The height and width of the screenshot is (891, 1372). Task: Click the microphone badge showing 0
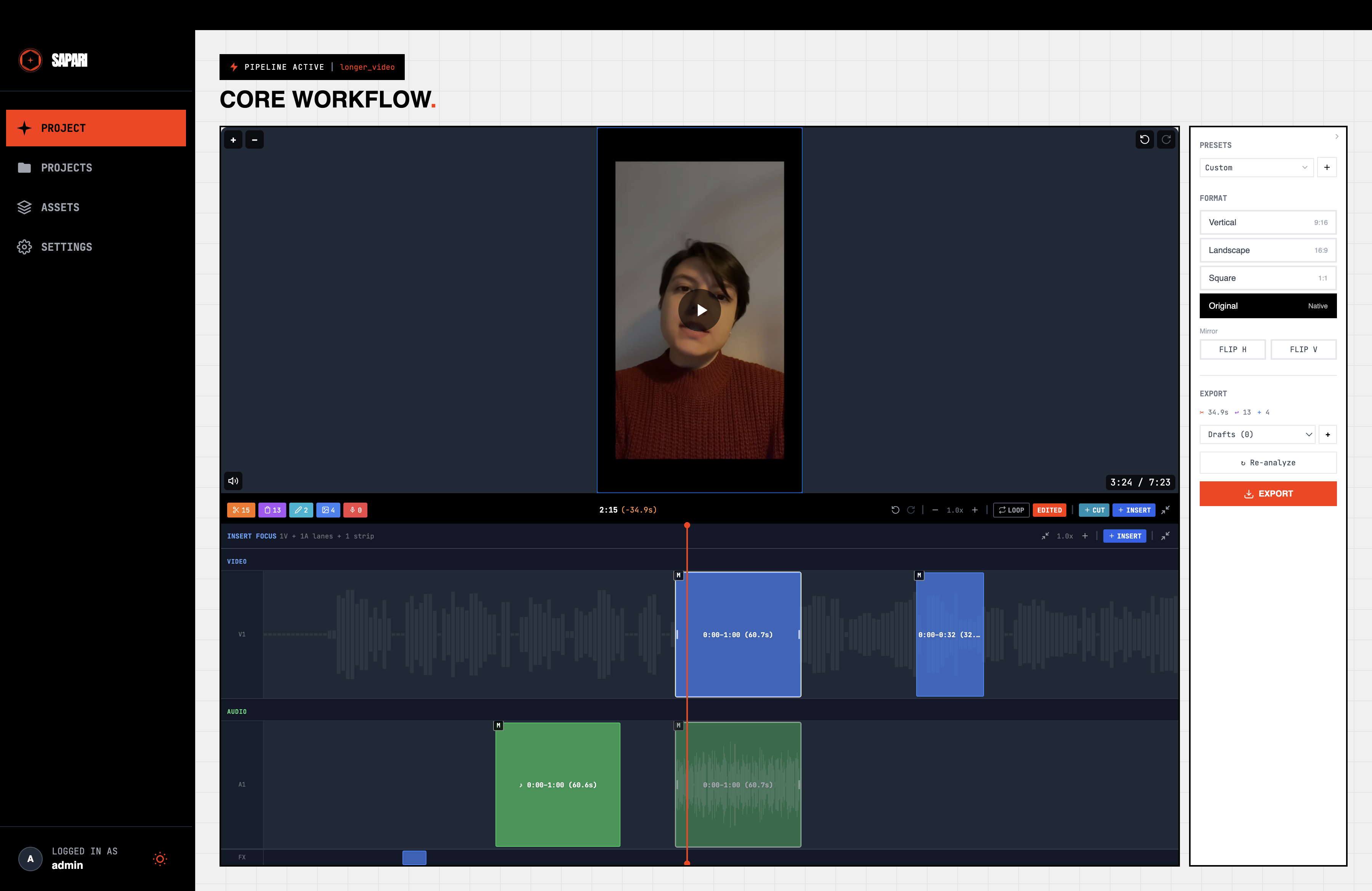(x=355, y=510)
